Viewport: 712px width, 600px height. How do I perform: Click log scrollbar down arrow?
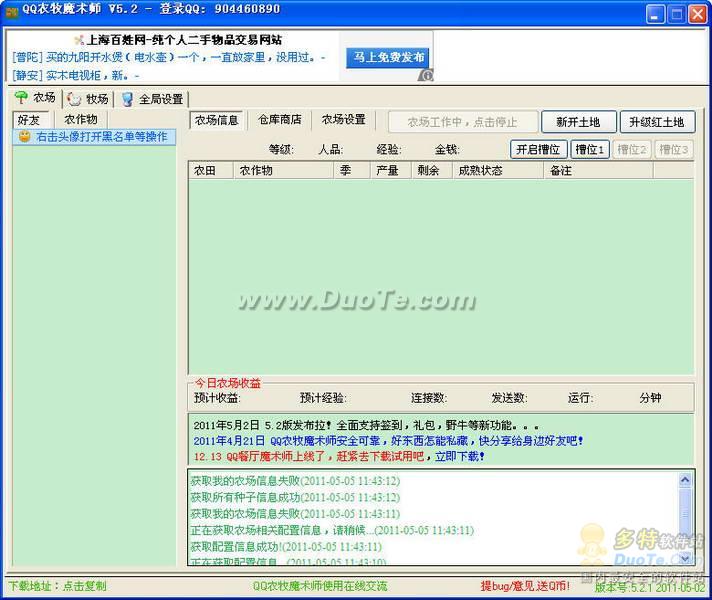685,557
